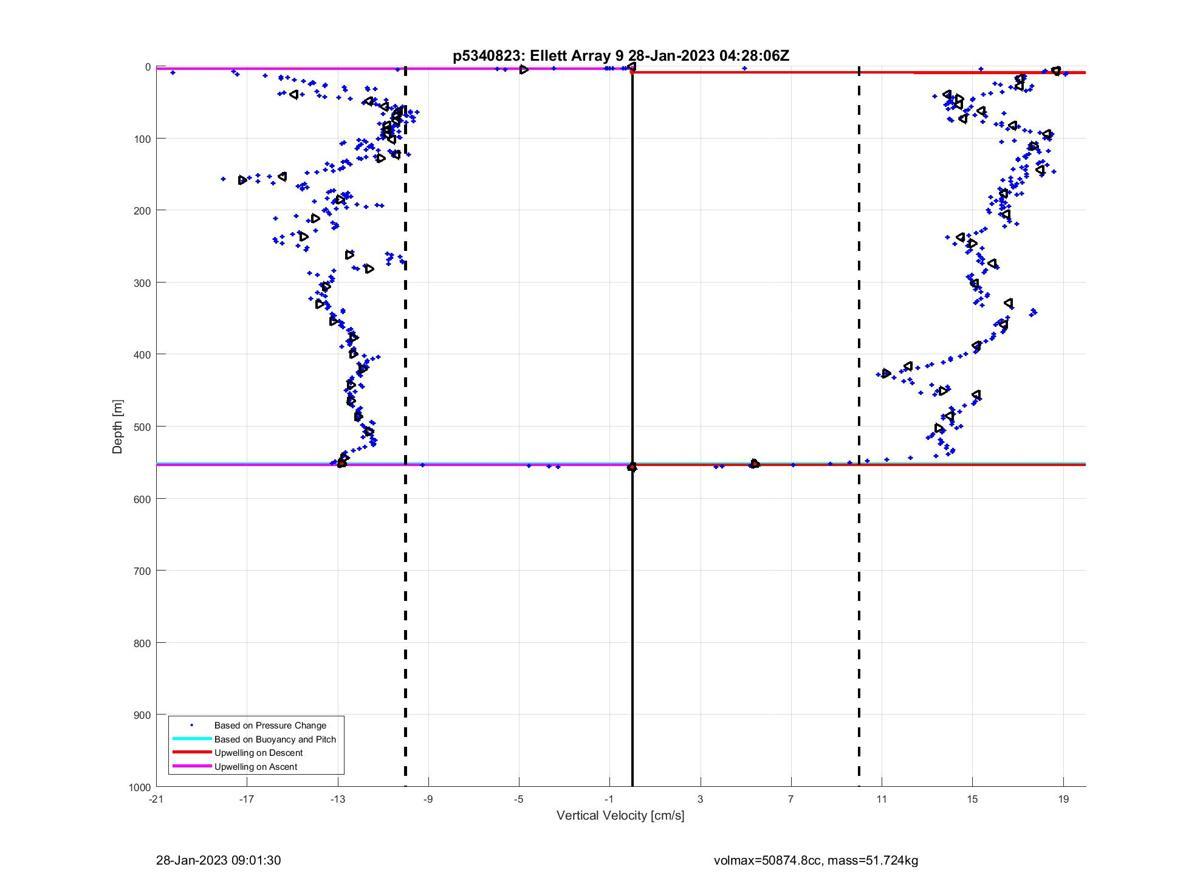Viewport: 1200px width, 885px height.
Task: Click the depth tick label 700
Action: (x=141, y=571)
